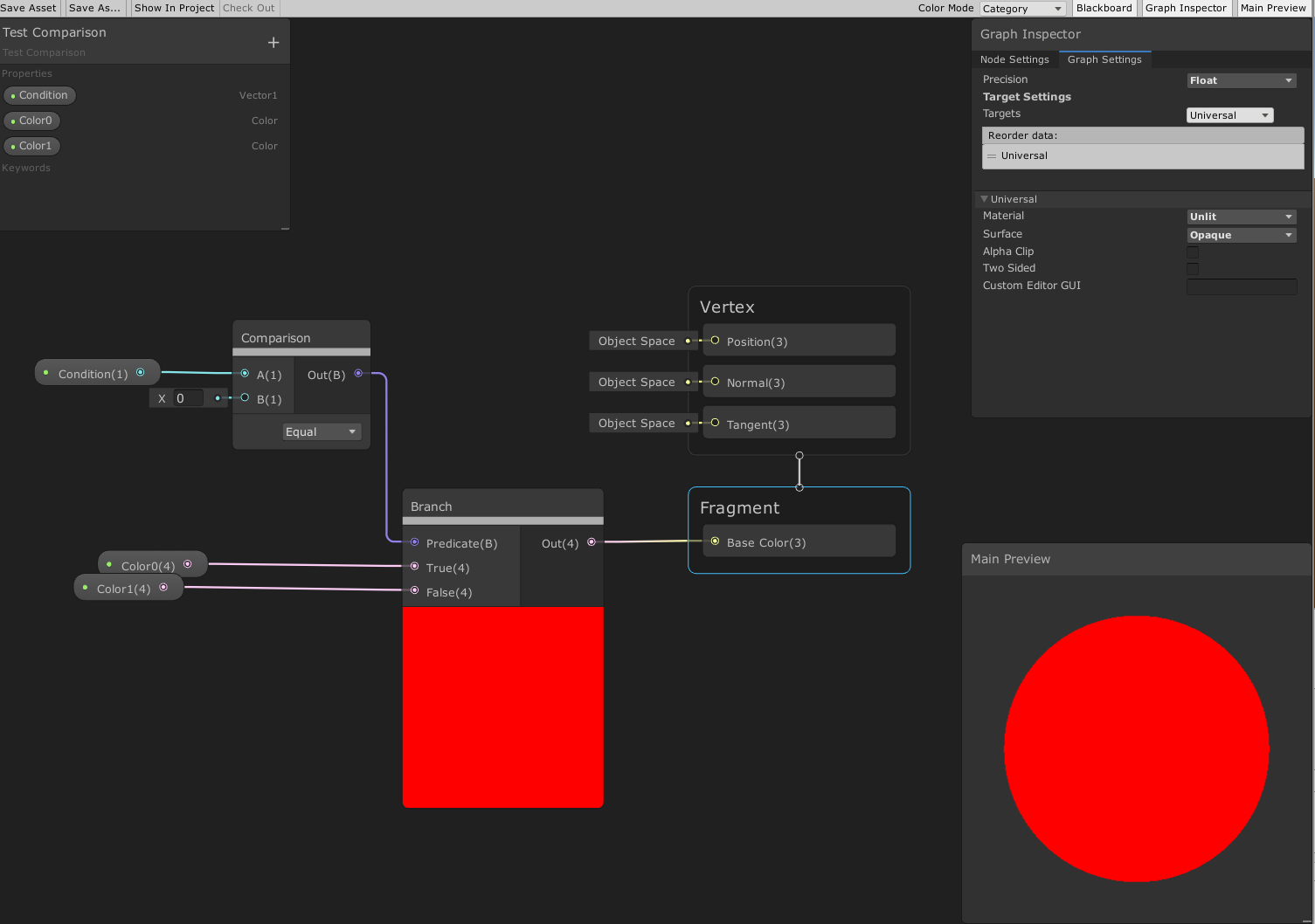Switch to the Graph Settings tab
The image size is (1315, 924).
click(1104, 59)
